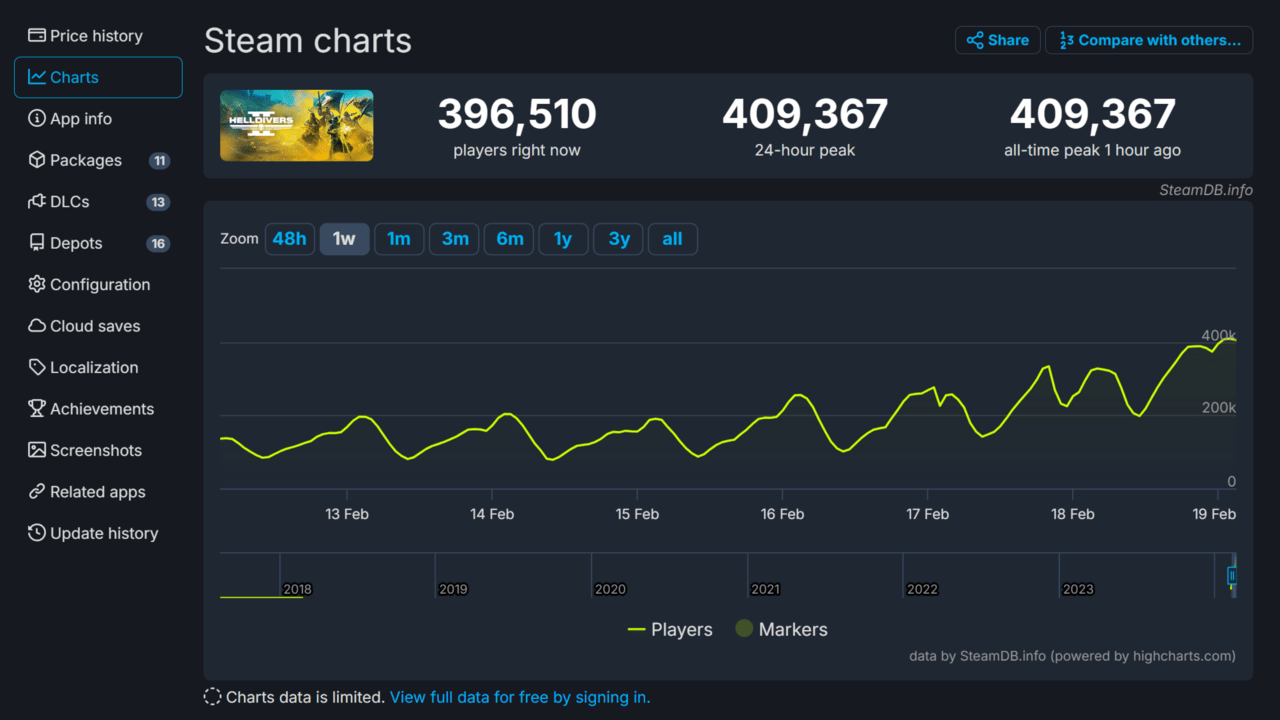Show the Achievements list

(98, 409)
